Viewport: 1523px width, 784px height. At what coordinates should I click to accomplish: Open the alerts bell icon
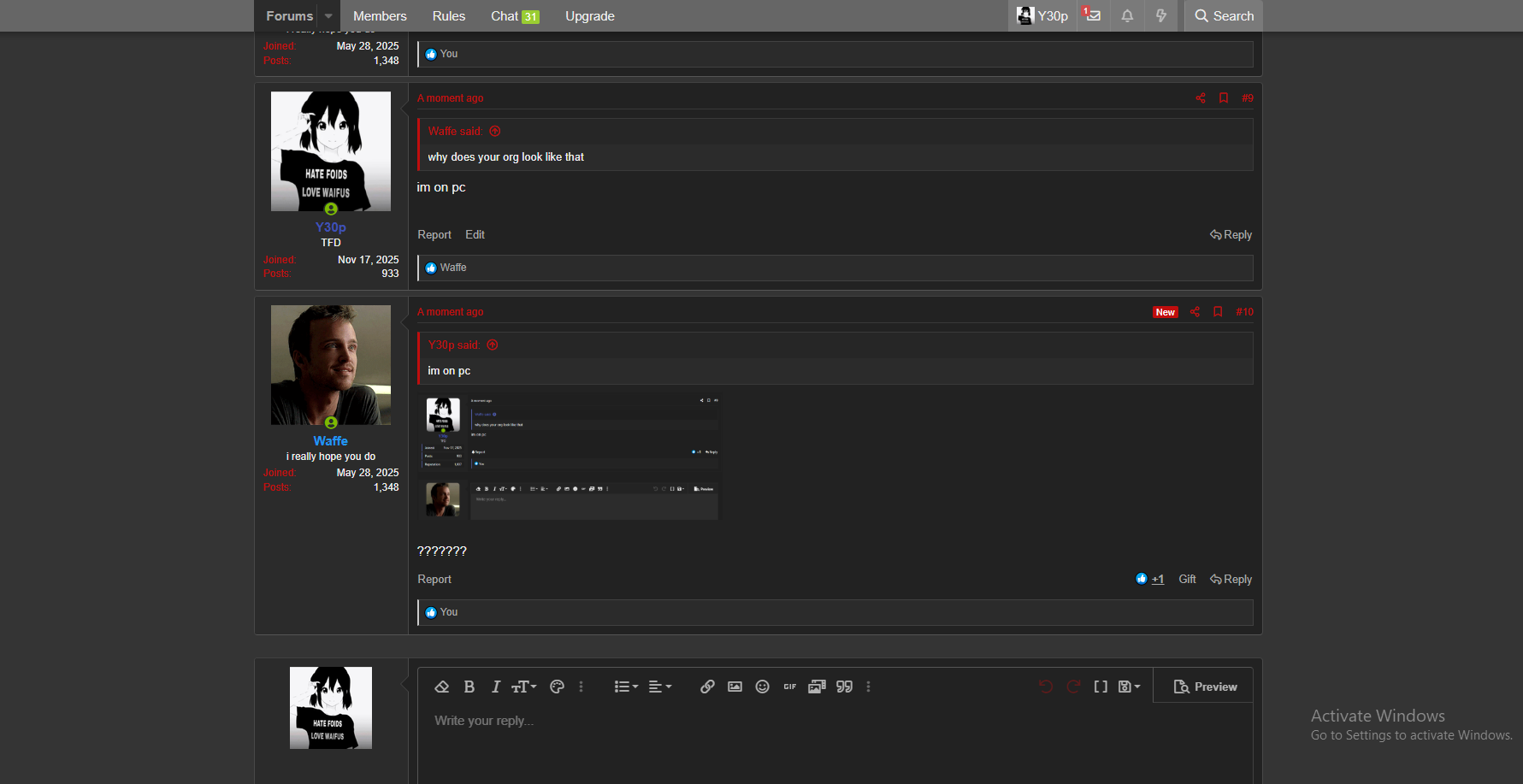click(1127, 15)
